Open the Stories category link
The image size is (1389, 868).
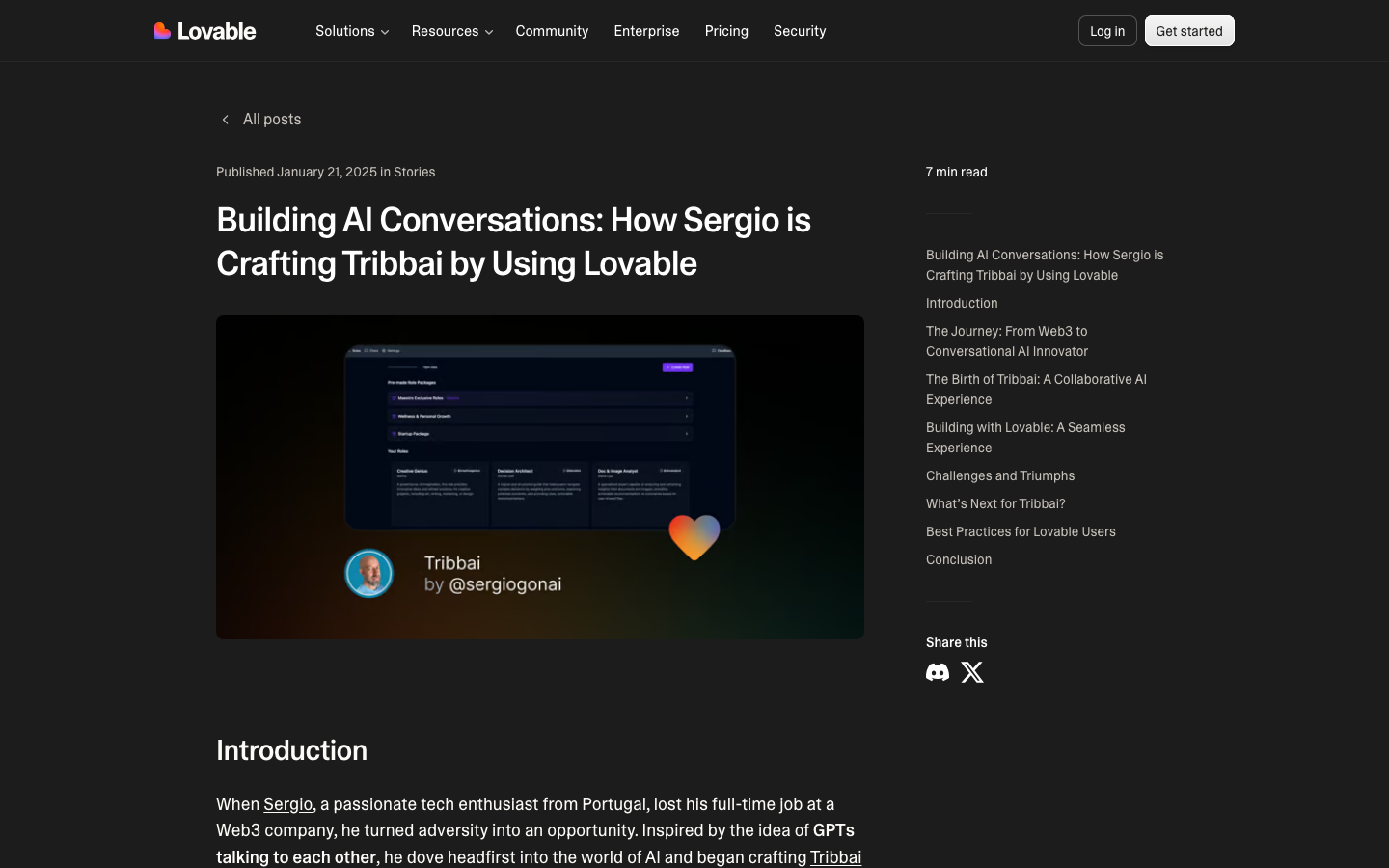pyautogui.click(x=414, y=172)
